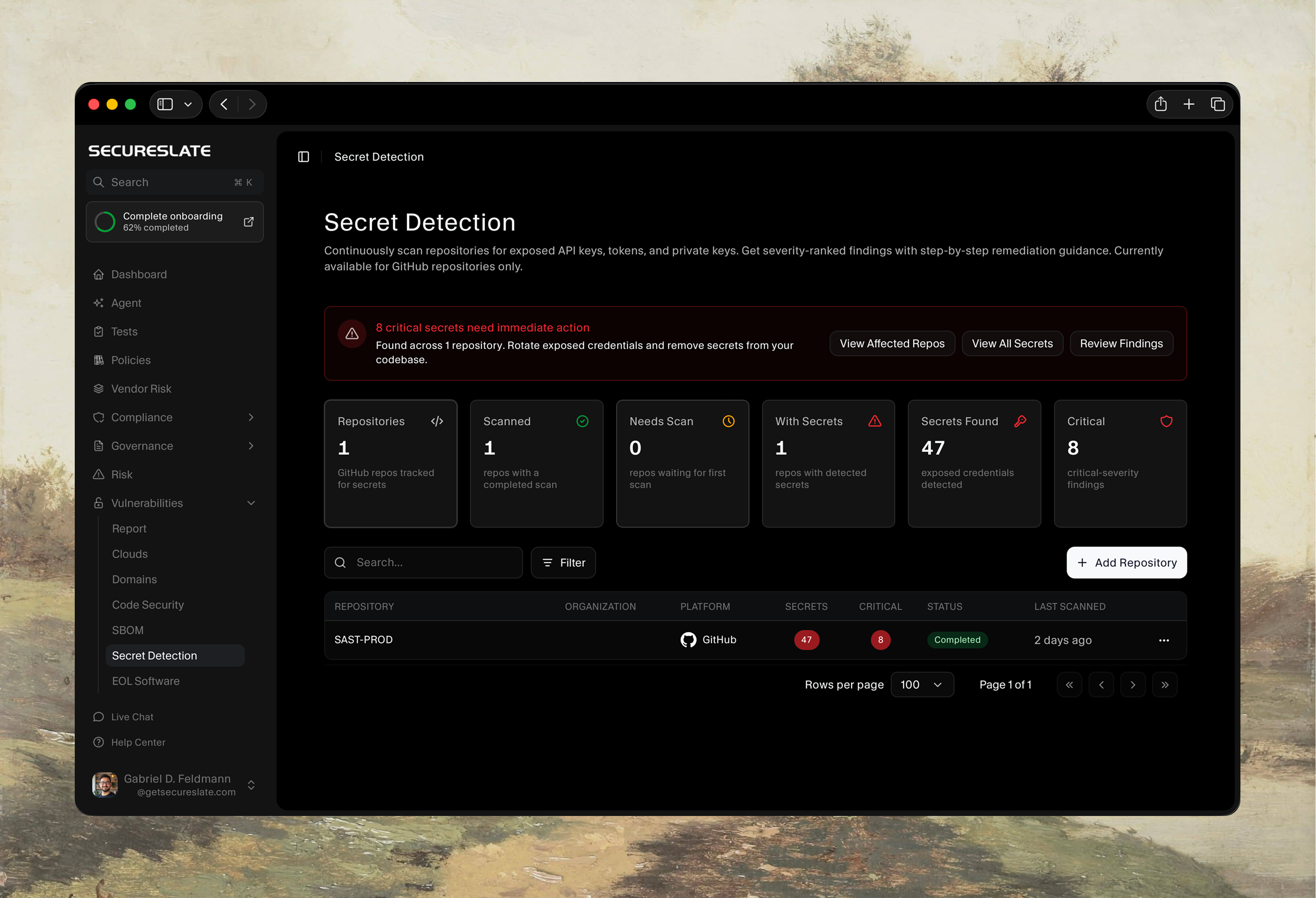Show the browser tab overview icon
The height and width of the screenshot is (898, 1316).
click(1217, 104)
